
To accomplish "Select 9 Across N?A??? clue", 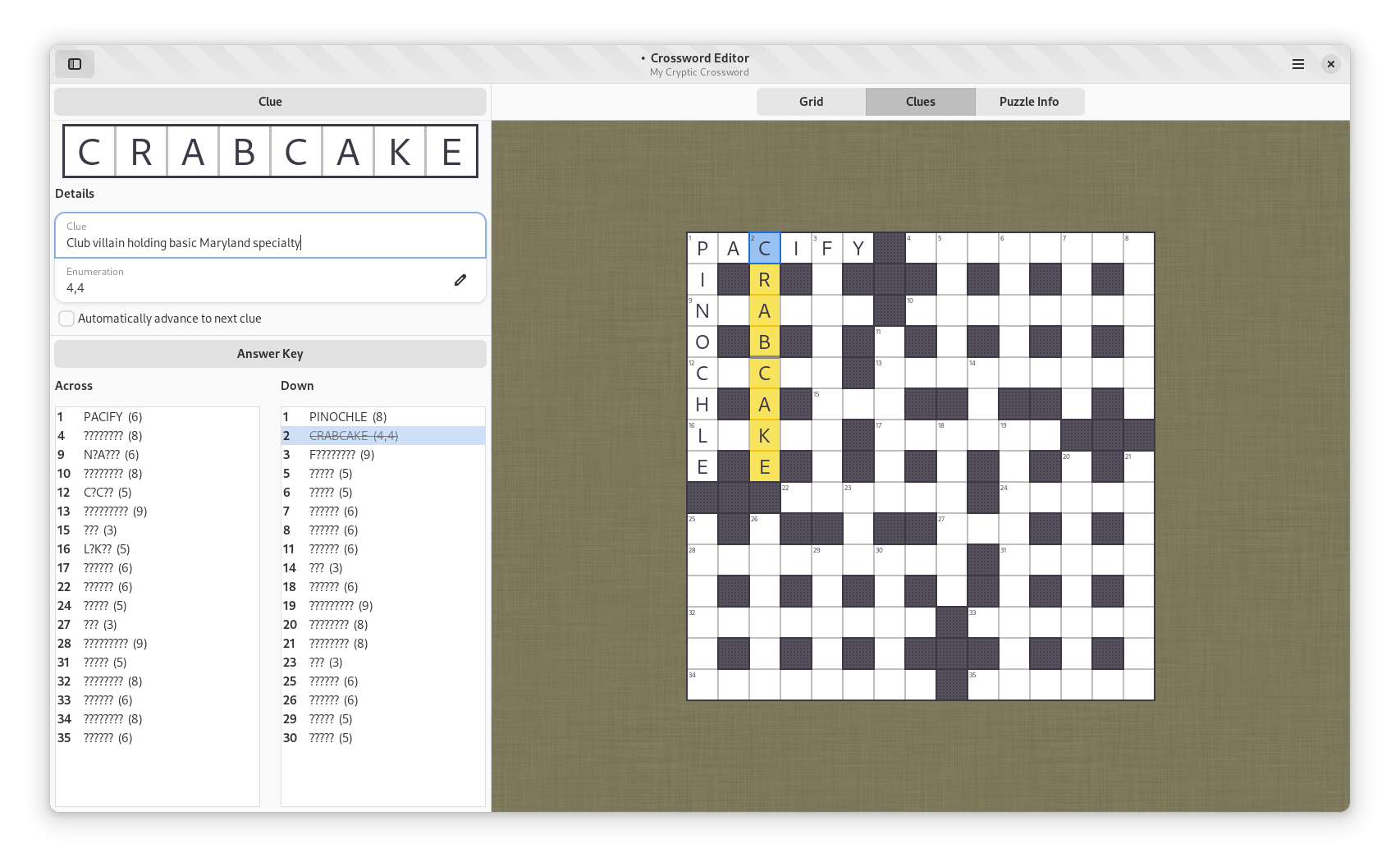I will point(111,455).
